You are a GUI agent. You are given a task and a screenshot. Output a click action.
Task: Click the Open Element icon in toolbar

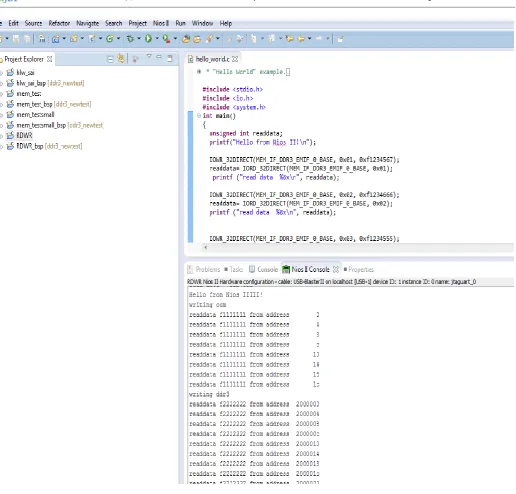(186, 39)
